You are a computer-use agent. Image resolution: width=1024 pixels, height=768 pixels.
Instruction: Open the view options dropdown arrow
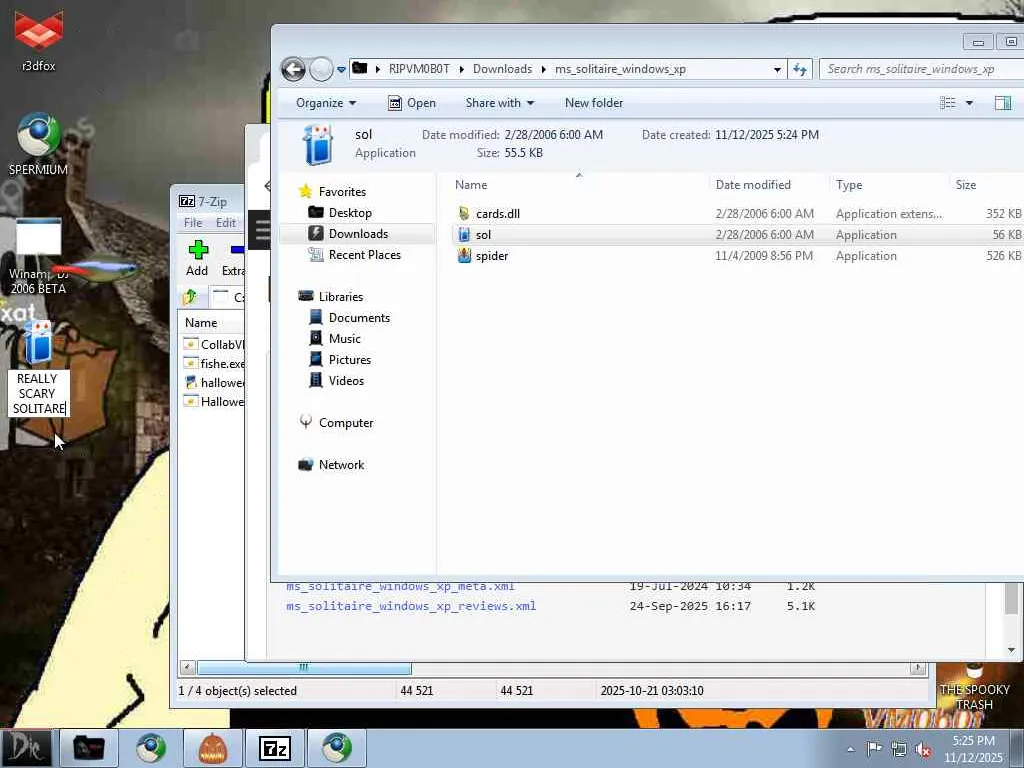[969, 103]
